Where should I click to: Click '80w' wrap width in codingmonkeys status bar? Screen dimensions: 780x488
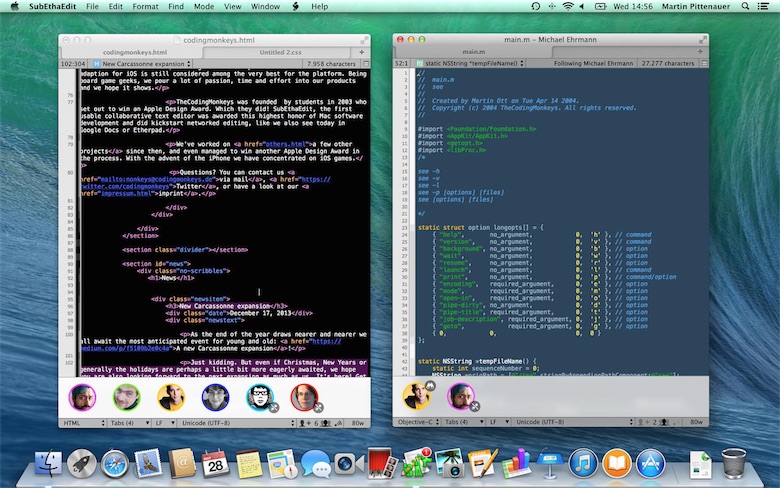[358, 423]
